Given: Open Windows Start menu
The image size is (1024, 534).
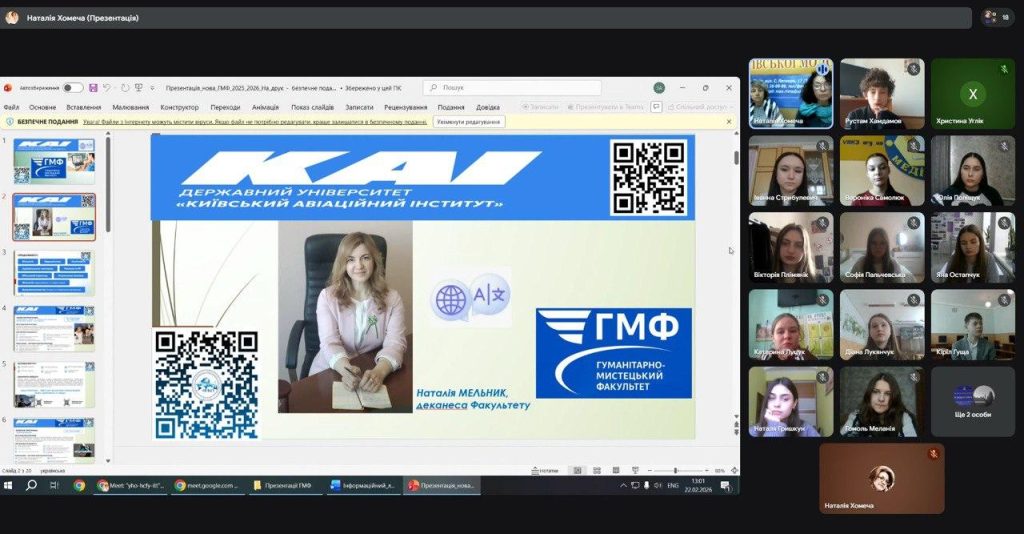Looking at the screenshot, I should point(9,485).
